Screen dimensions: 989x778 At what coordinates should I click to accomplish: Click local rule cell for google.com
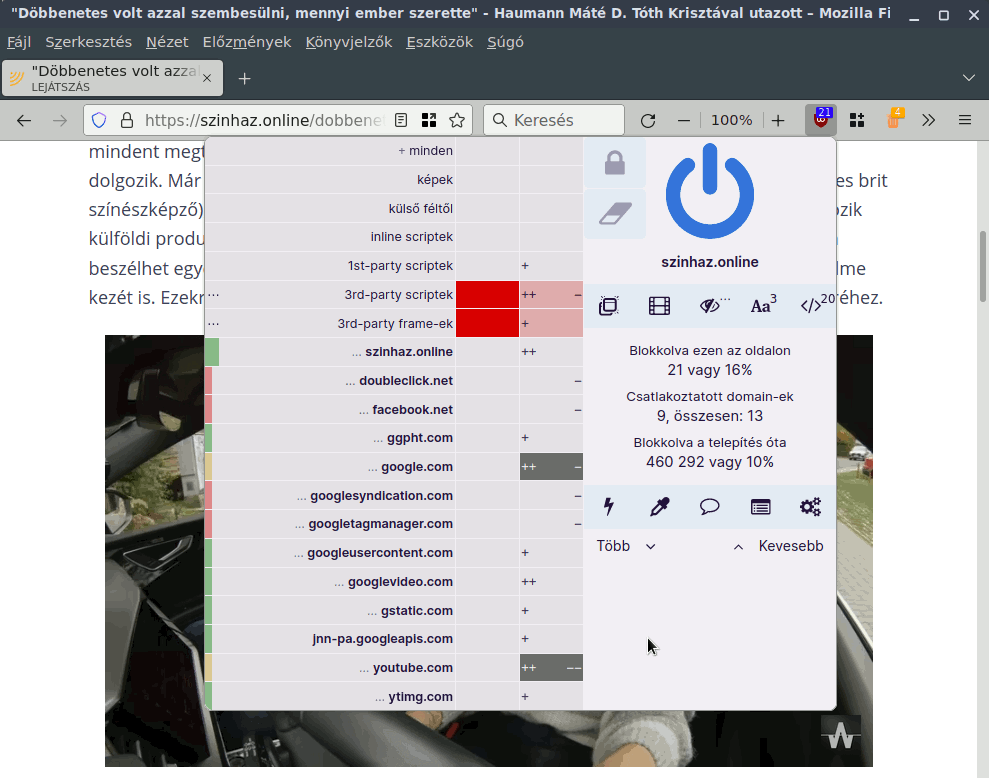(x=551, y=467)
